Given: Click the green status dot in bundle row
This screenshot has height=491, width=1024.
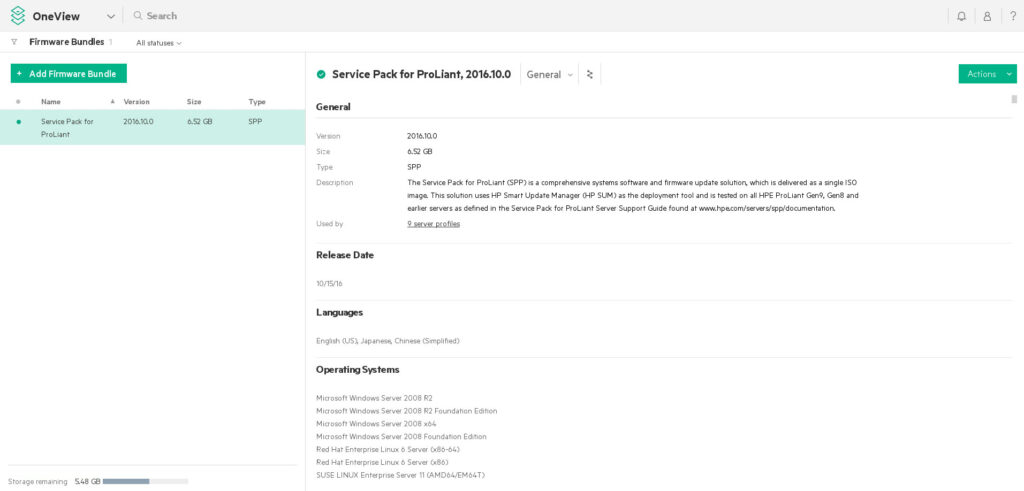Looking at the screenshot, I should click(x=18, y=121).
